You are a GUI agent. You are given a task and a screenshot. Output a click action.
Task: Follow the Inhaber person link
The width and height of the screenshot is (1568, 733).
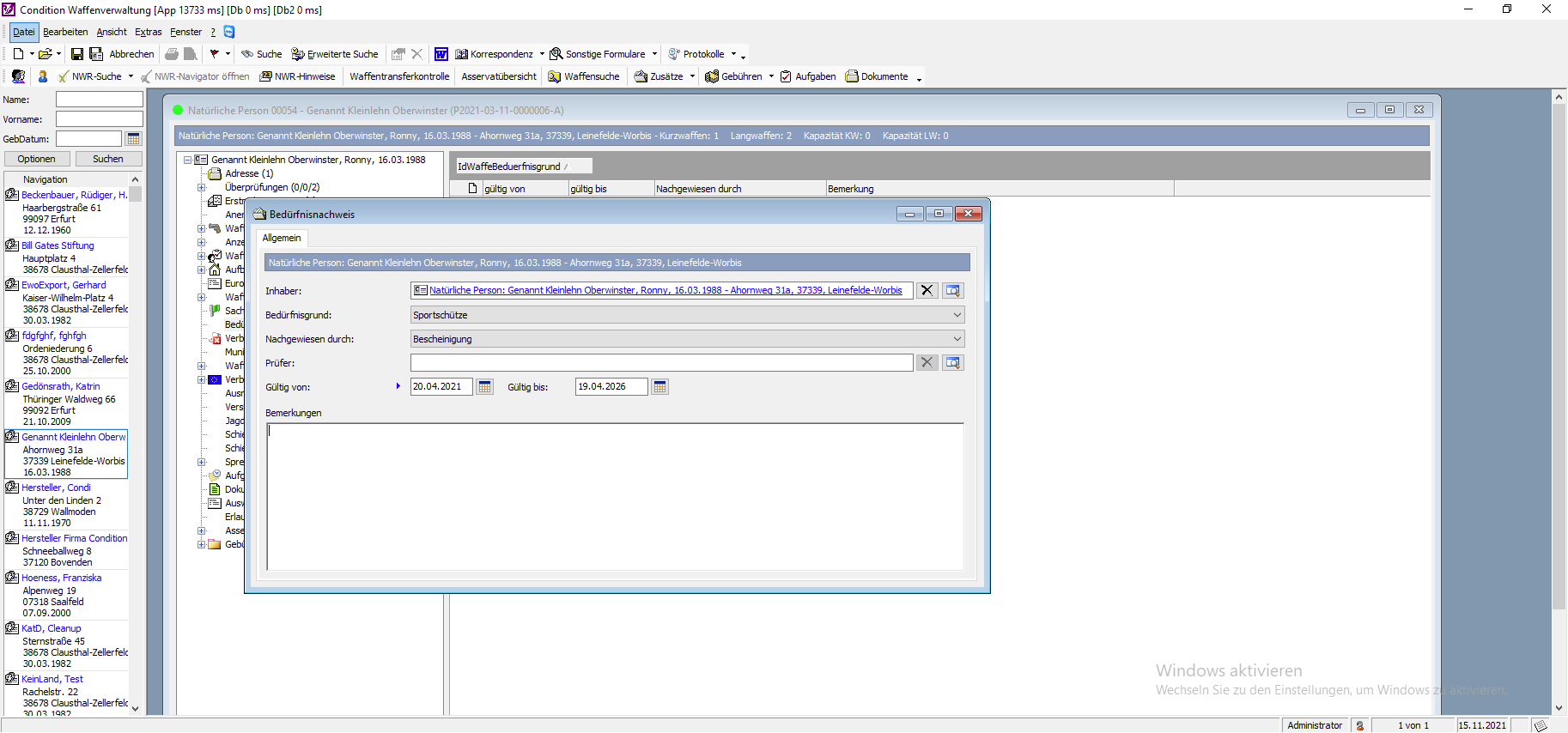665,290
